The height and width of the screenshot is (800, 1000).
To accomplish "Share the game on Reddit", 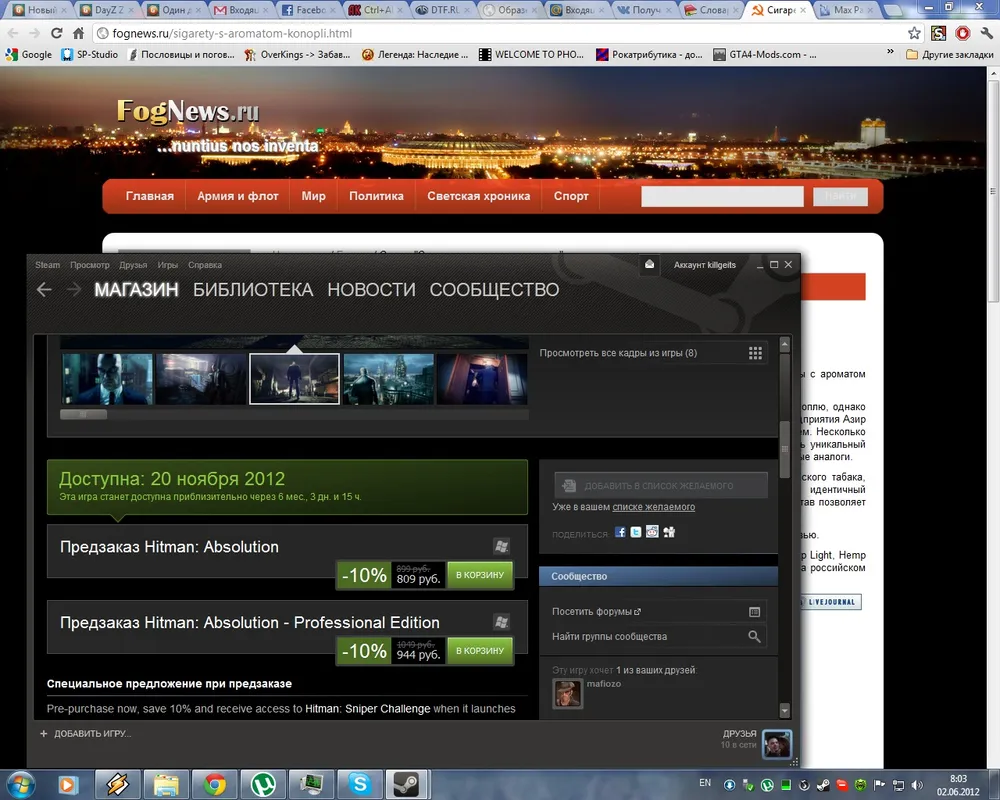I will tap(652, 532).
